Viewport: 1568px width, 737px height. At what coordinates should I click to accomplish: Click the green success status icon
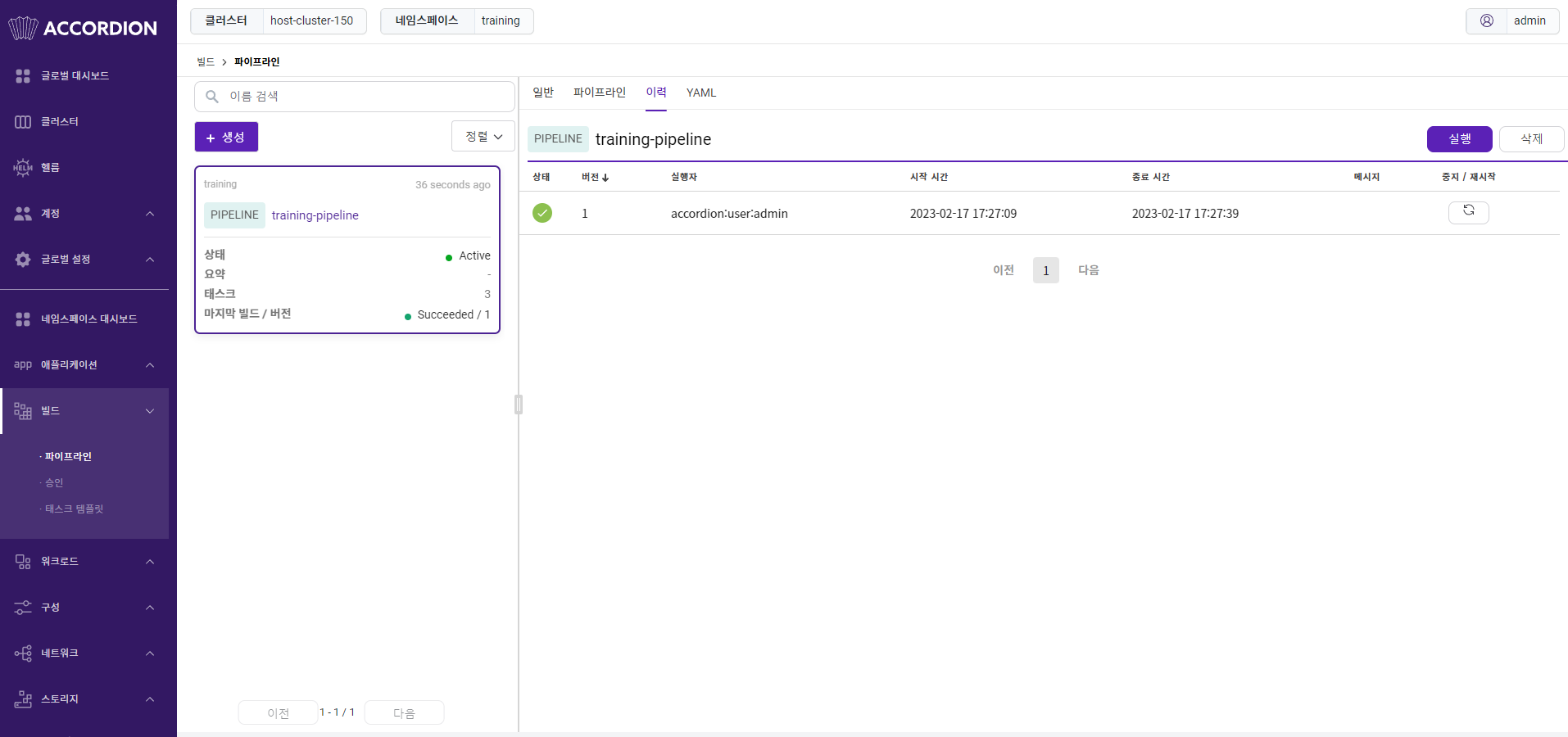(x=542, y=213)
